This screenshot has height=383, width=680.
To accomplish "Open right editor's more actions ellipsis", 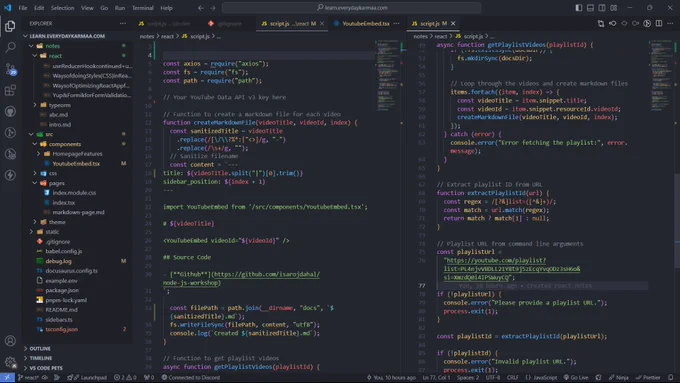I will (x=670, y=23).
